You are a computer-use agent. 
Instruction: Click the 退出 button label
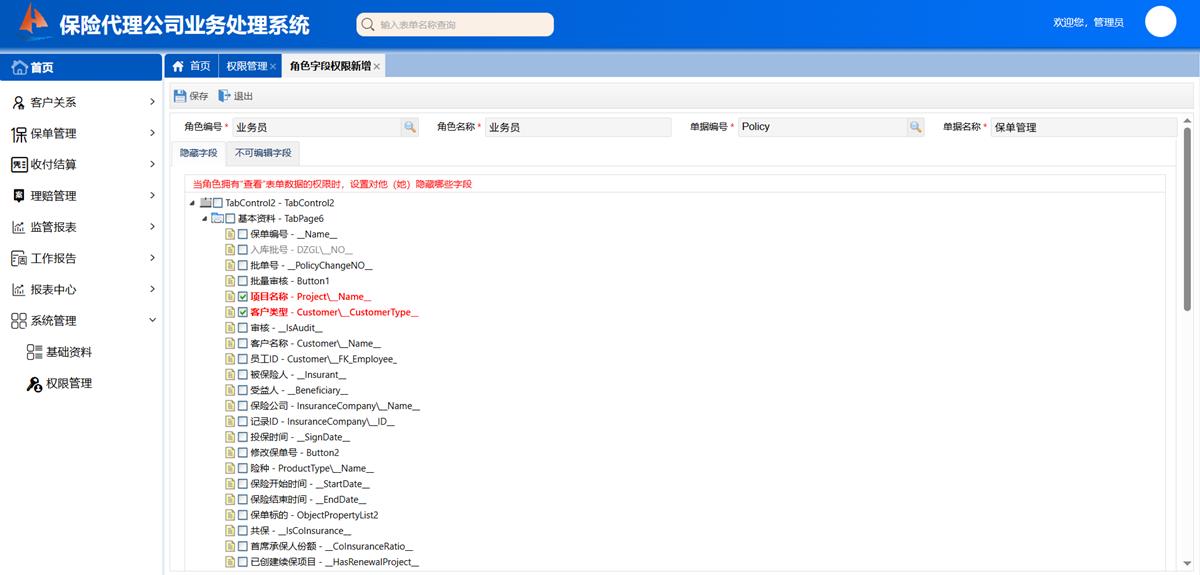243,96
